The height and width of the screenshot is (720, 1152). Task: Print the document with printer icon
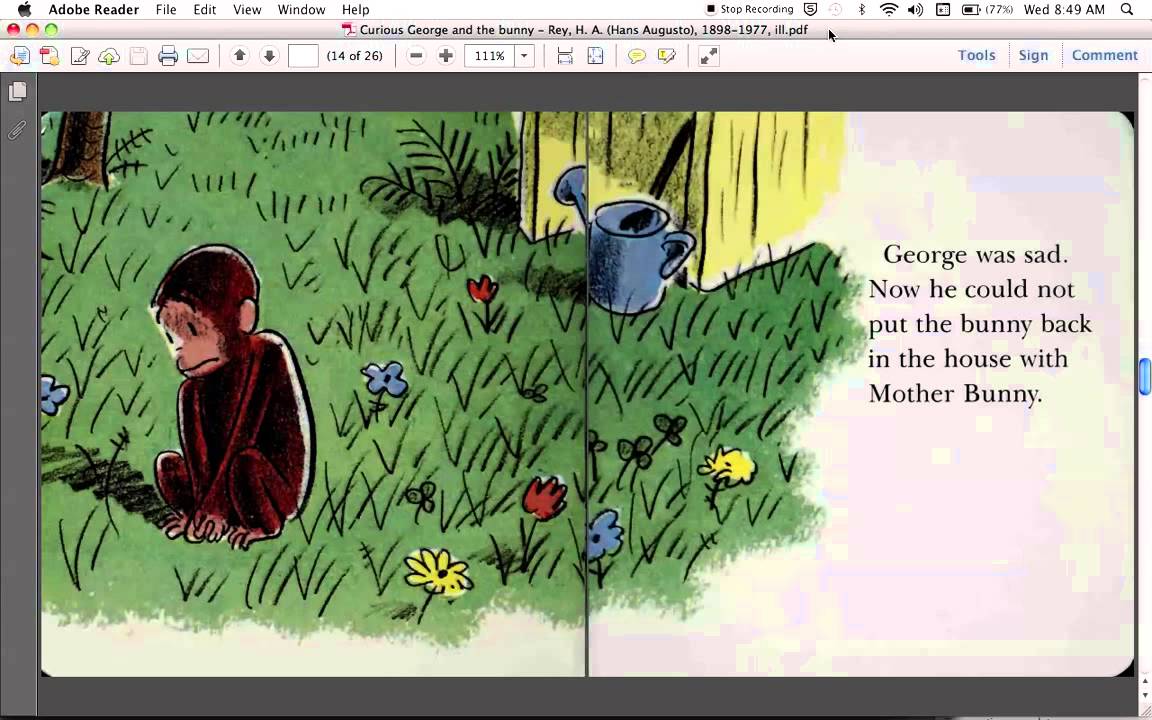[168, 56]
